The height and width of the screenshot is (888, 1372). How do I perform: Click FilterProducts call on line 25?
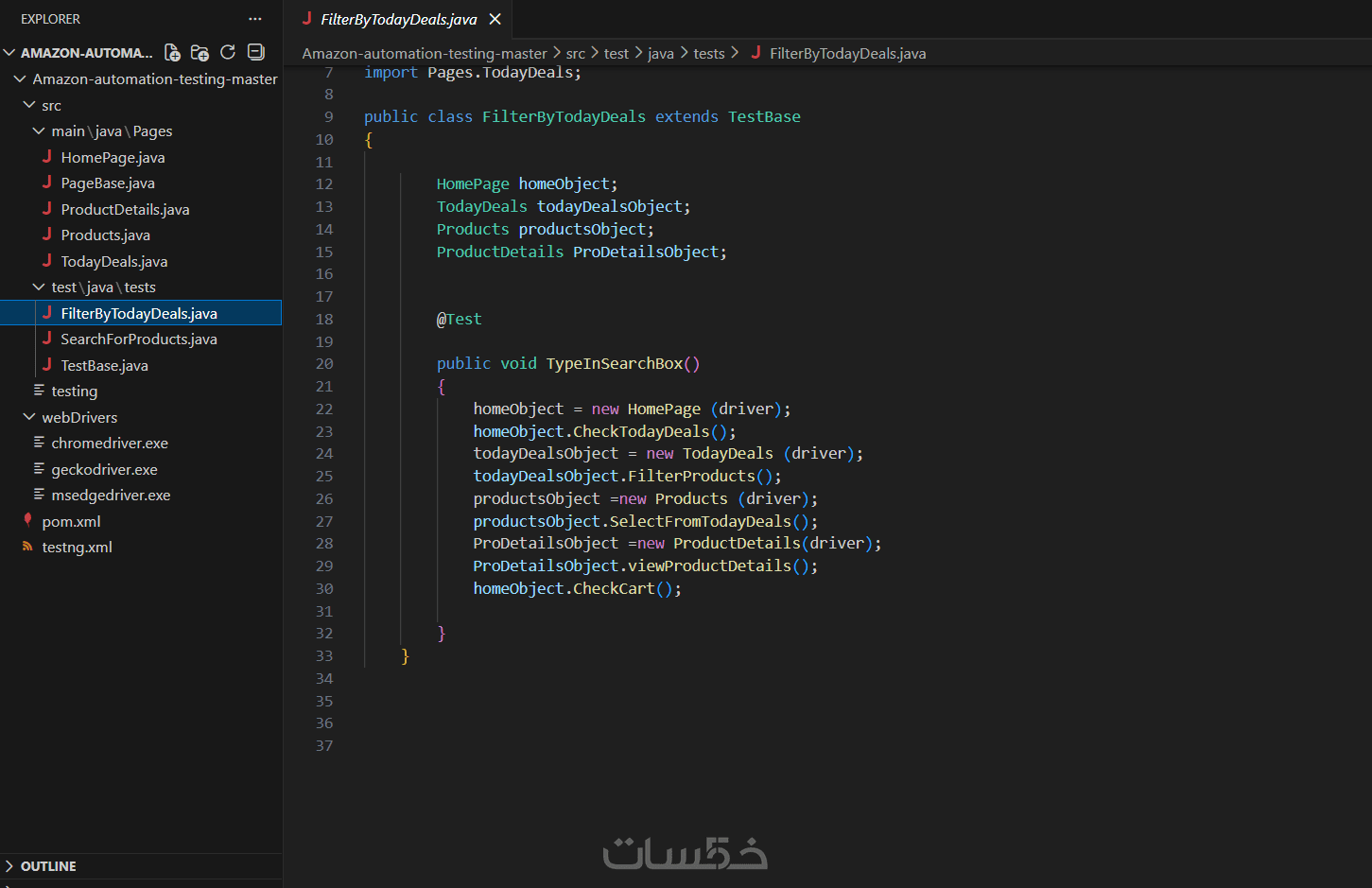(x=691, y=477)
